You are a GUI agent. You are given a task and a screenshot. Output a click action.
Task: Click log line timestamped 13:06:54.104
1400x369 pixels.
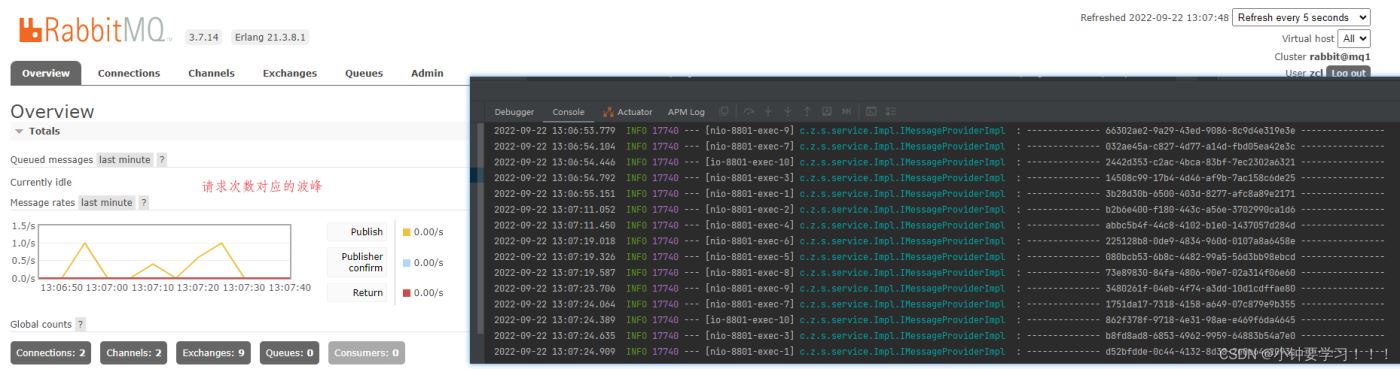(940, 146)
